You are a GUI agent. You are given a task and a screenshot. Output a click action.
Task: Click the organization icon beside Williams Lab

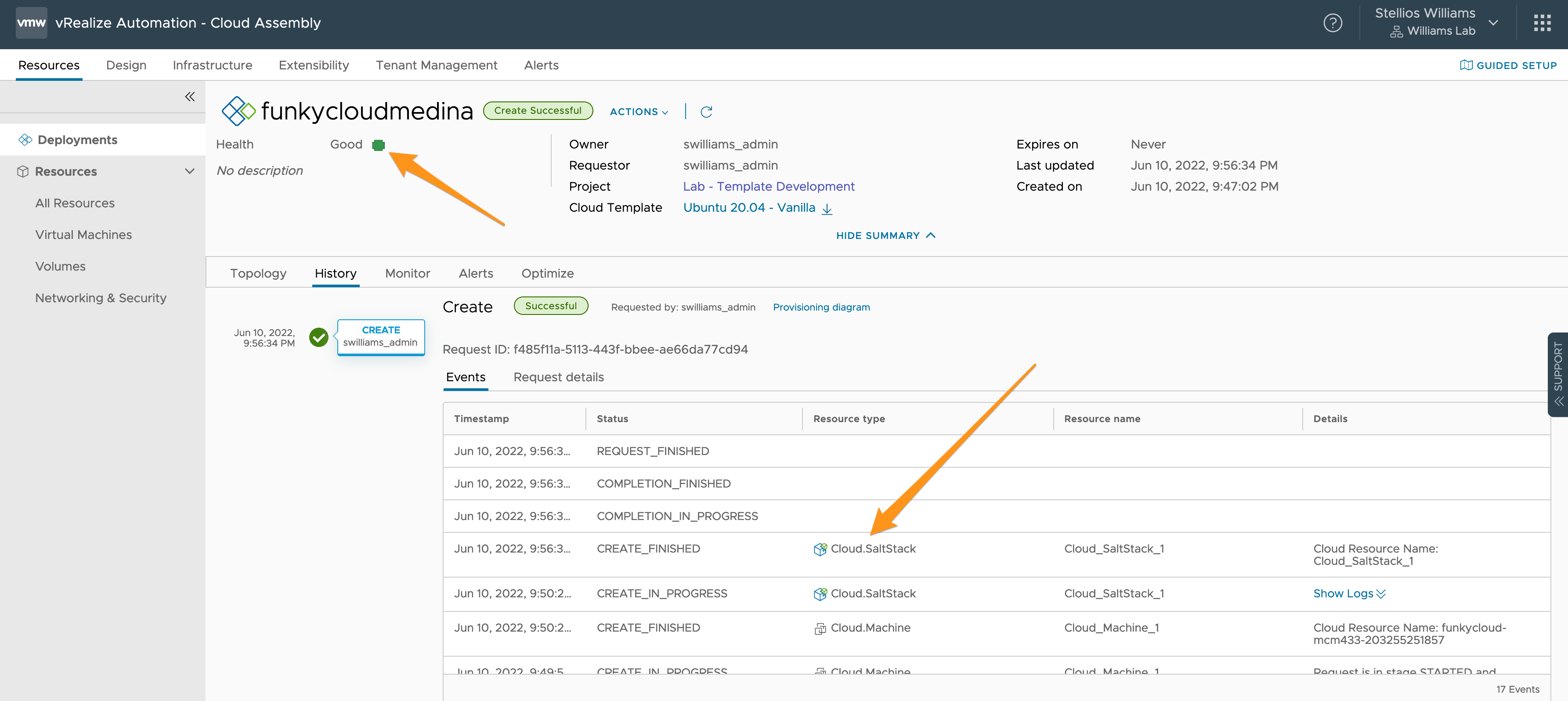[1396, 32]
